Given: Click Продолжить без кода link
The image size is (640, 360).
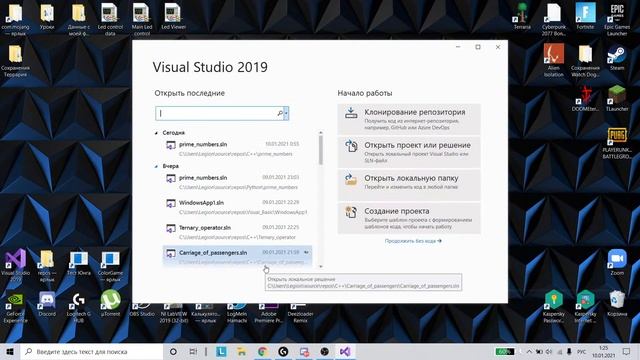Looking at the screenshot, I should tap(413, 241).
